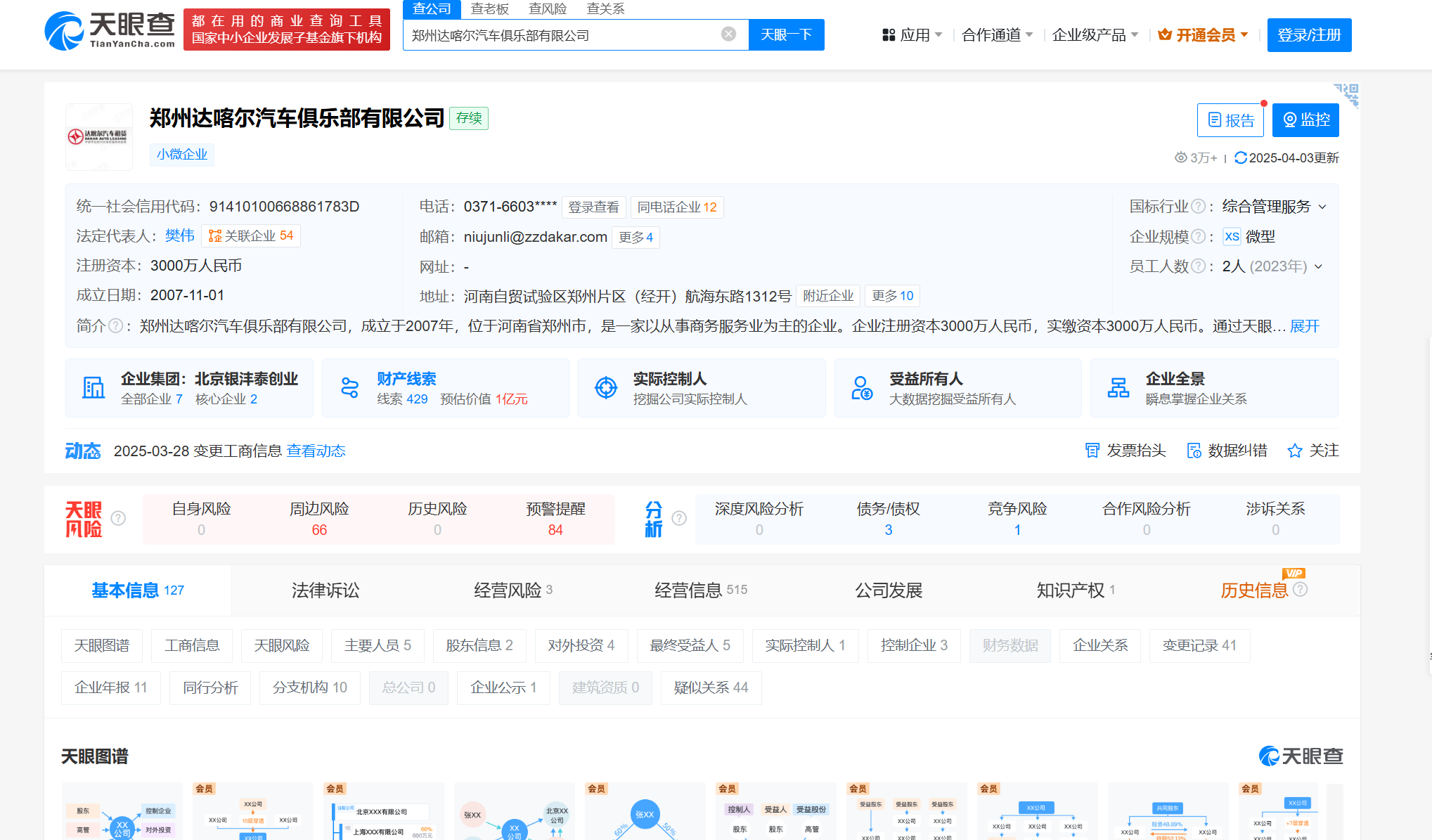Open the 历史信息 VIP tab

point(1255,590)
